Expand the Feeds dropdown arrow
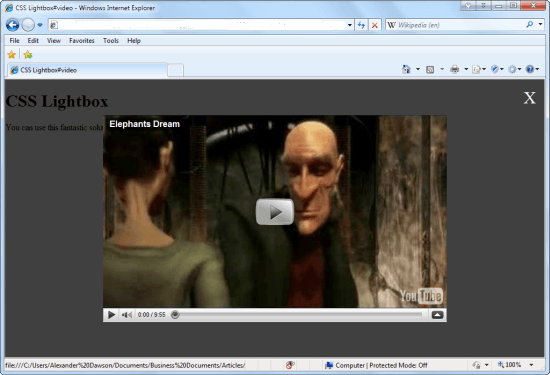 [442, 69]
